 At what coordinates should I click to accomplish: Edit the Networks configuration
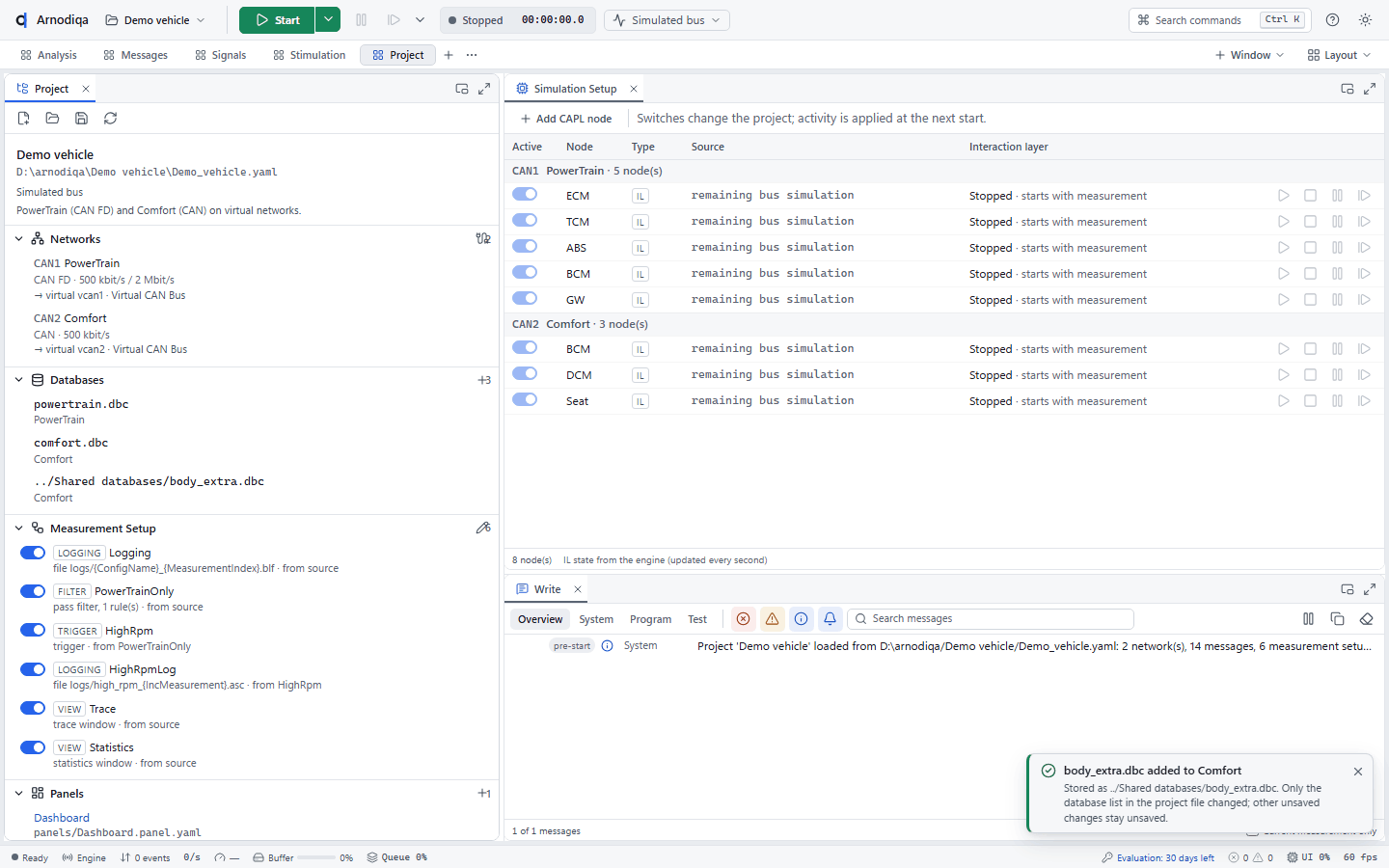[x=483, y=239]
